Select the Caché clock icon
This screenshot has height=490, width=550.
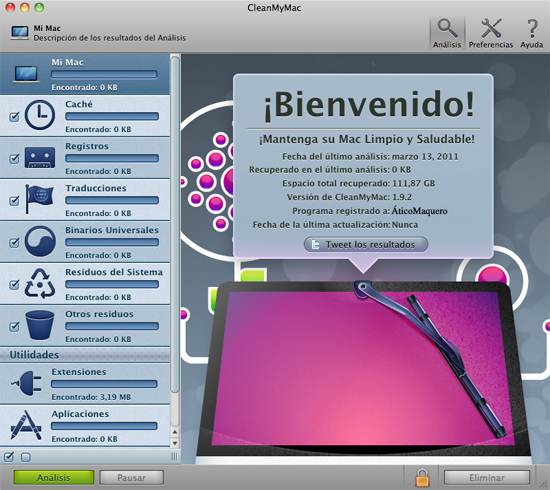coord(40,115)
